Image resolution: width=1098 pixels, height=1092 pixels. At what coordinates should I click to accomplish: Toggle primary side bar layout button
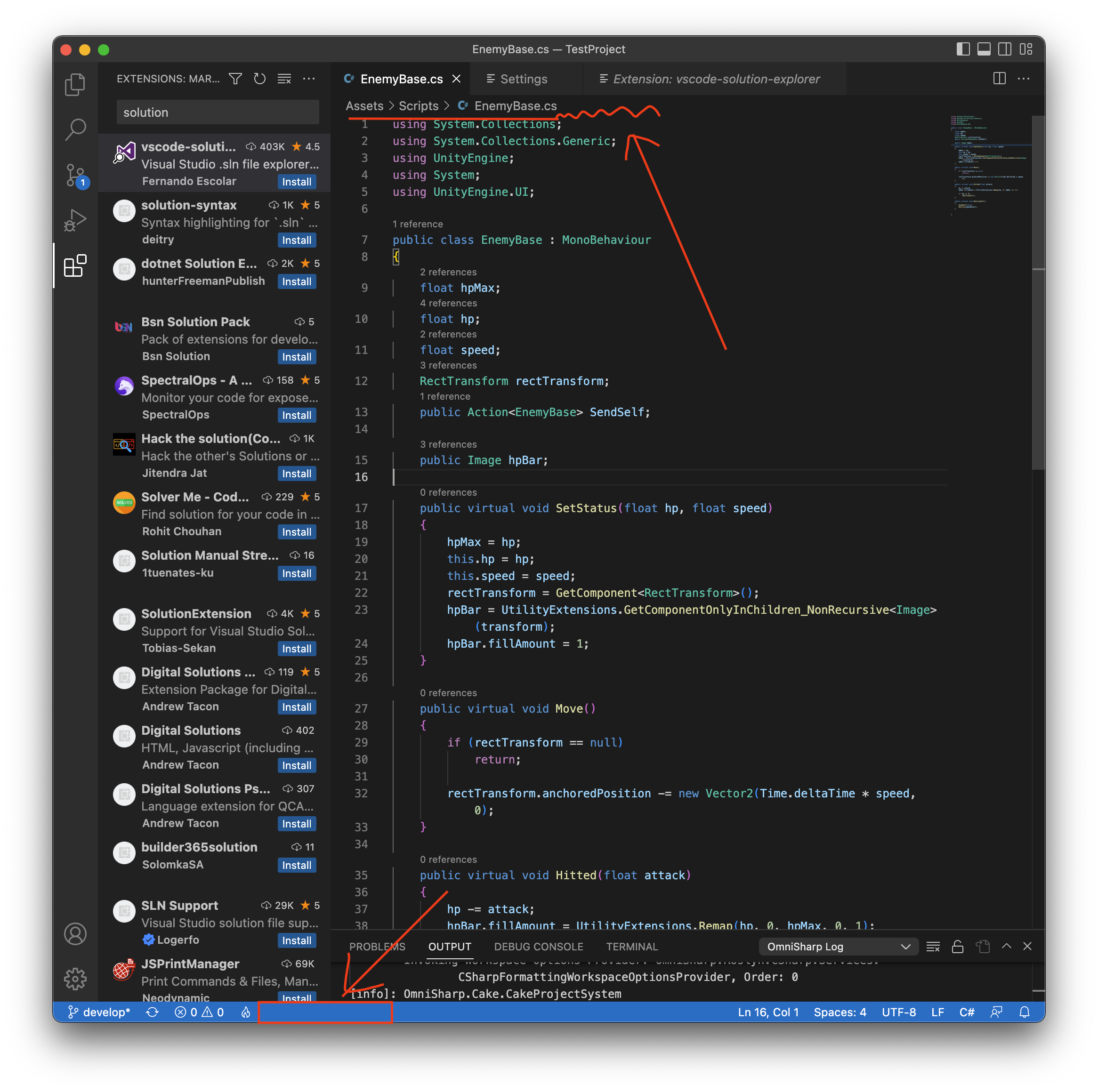coord(963,49)
